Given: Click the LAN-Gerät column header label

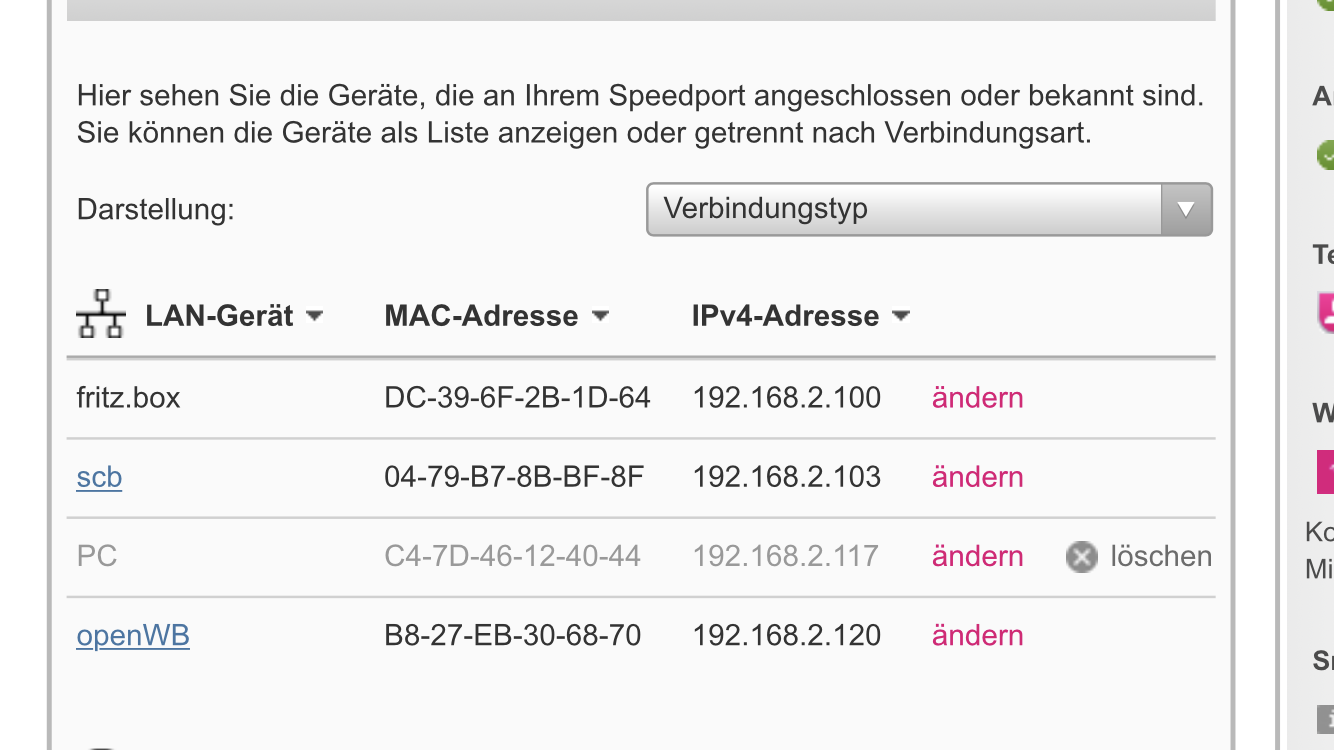Looking at the screenshot, I should (x=219, y=316).
